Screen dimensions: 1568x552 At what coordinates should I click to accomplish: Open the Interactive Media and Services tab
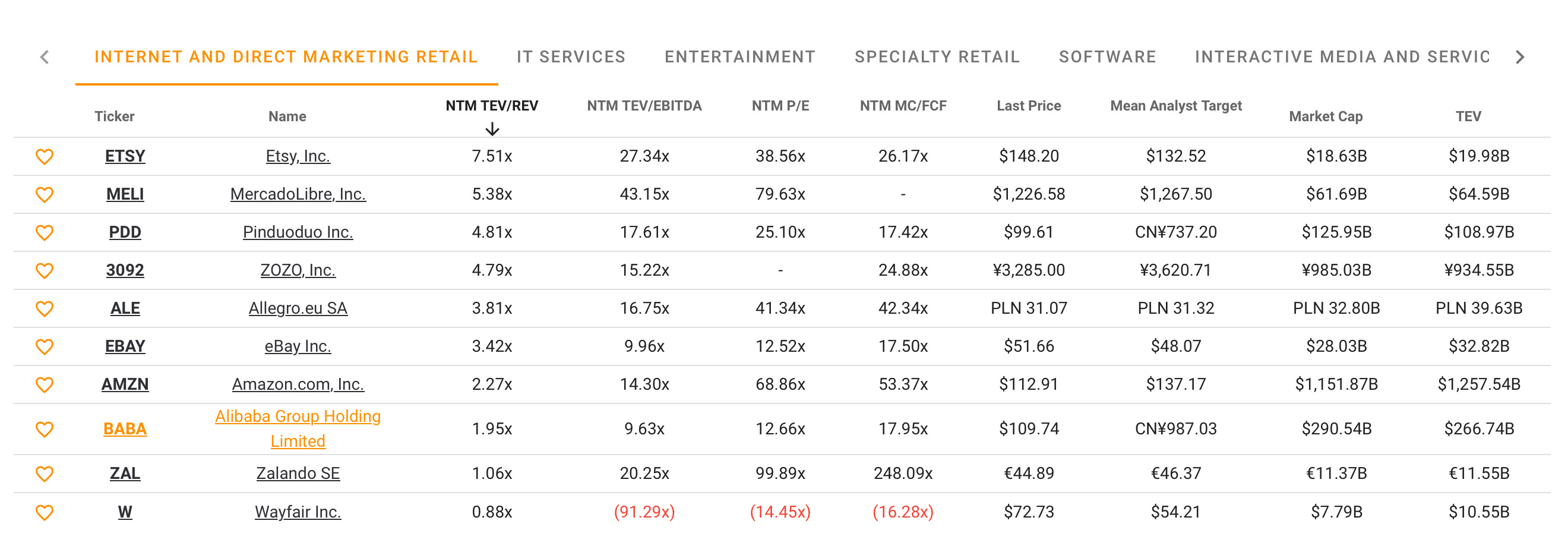(x=1343, y=56)
